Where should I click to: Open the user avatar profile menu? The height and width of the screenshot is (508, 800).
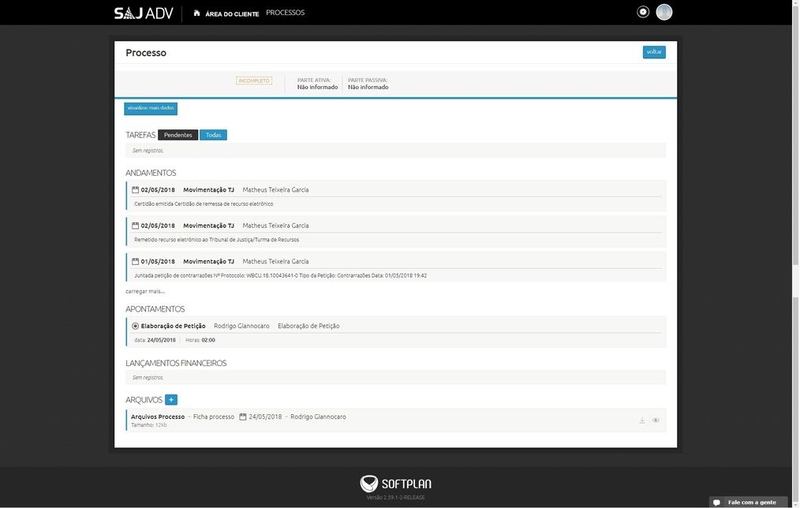tap(664, 12)
